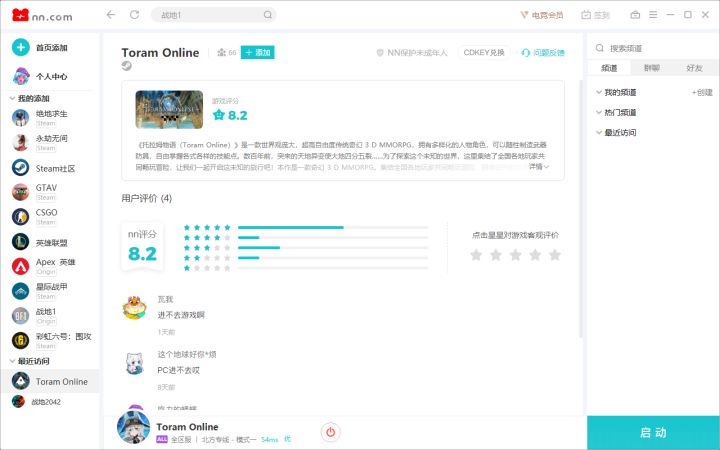
Task: Expand game description with 详情
Action: tap(539, 166)
